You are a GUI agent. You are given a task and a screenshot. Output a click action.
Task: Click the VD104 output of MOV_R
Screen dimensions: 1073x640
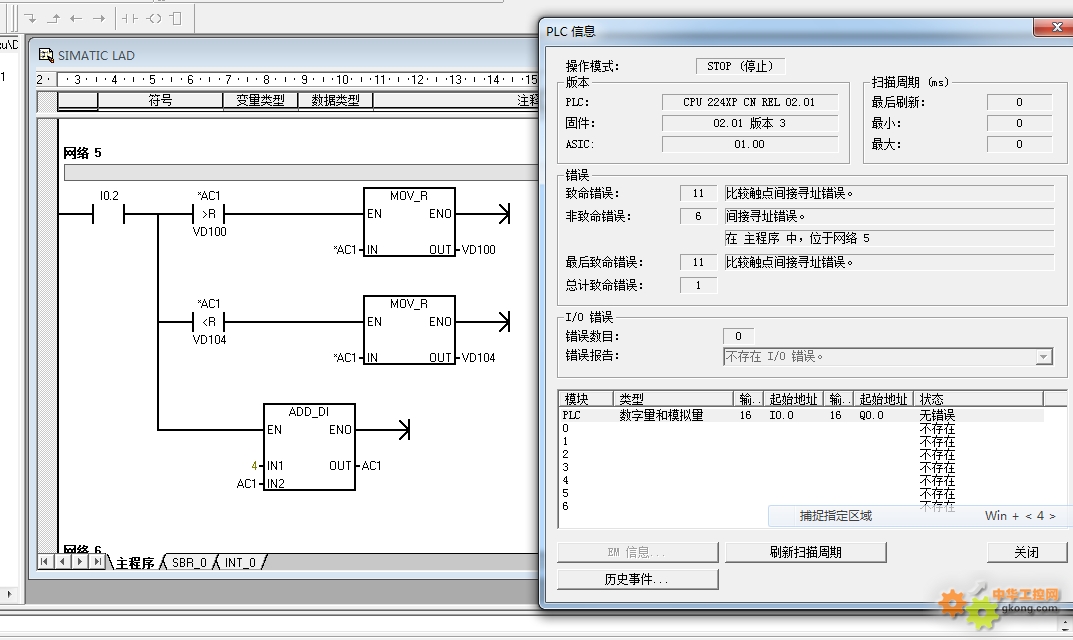click(478, 357)
